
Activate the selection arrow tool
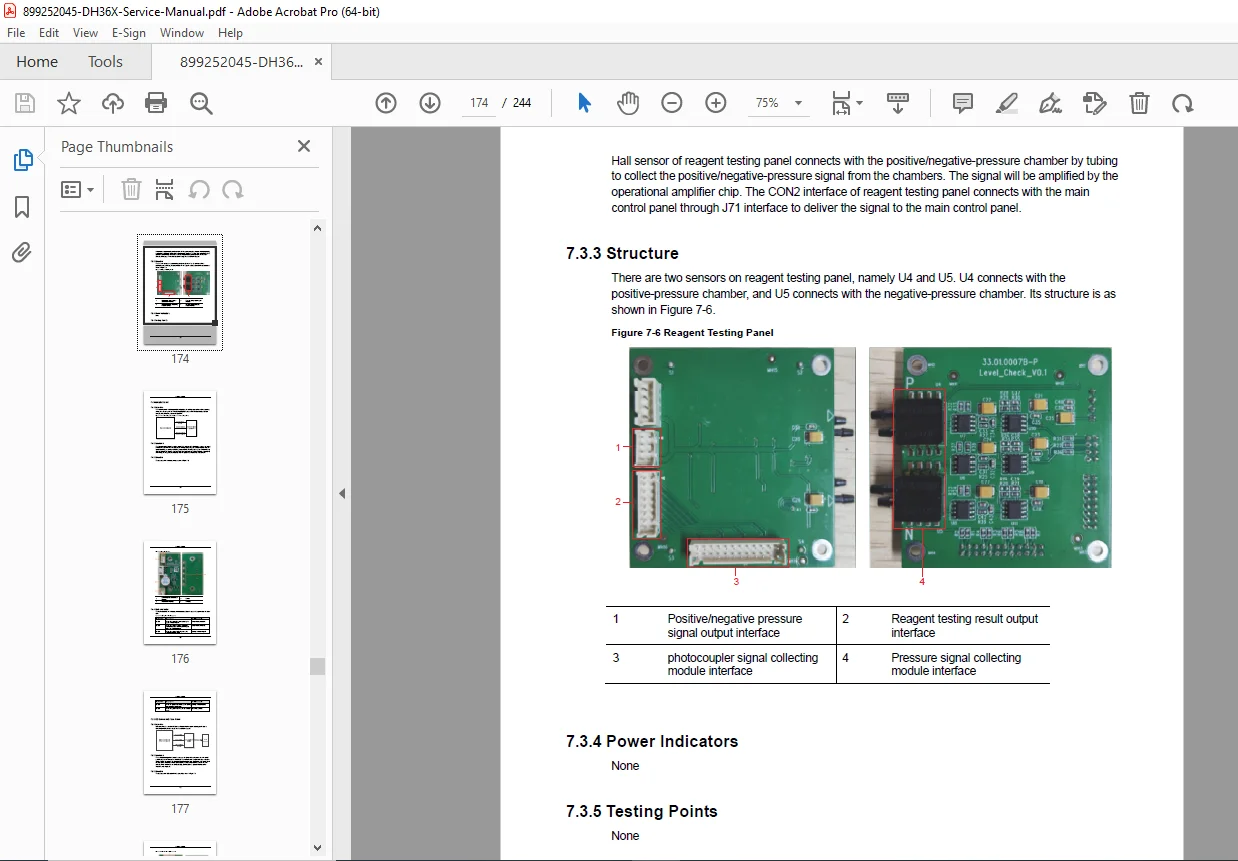pos(585,103)
